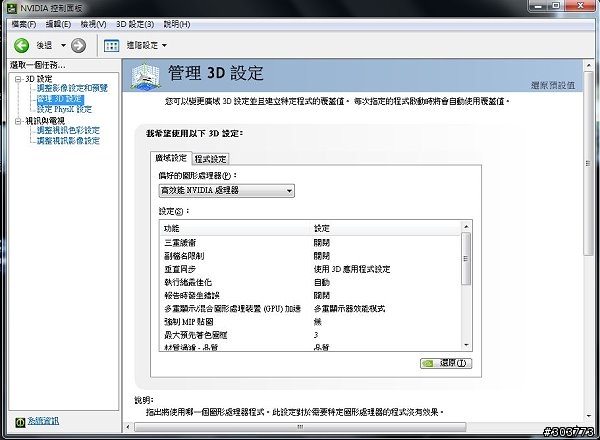
Task: Select the 最大預先著色圖框 setting row
Action: click(311, 335)
